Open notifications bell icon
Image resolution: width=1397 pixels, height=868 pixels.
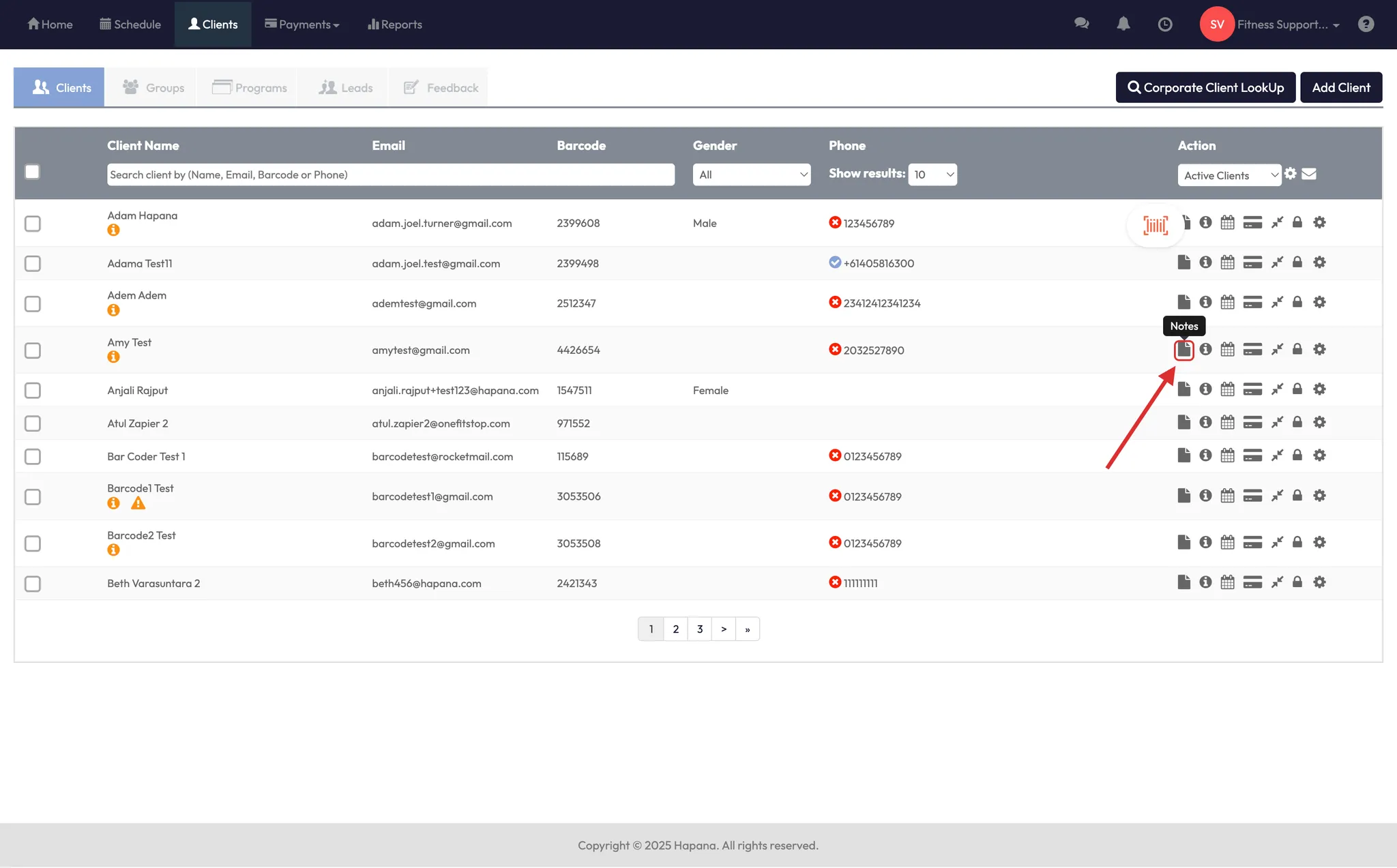[1123, 25]
